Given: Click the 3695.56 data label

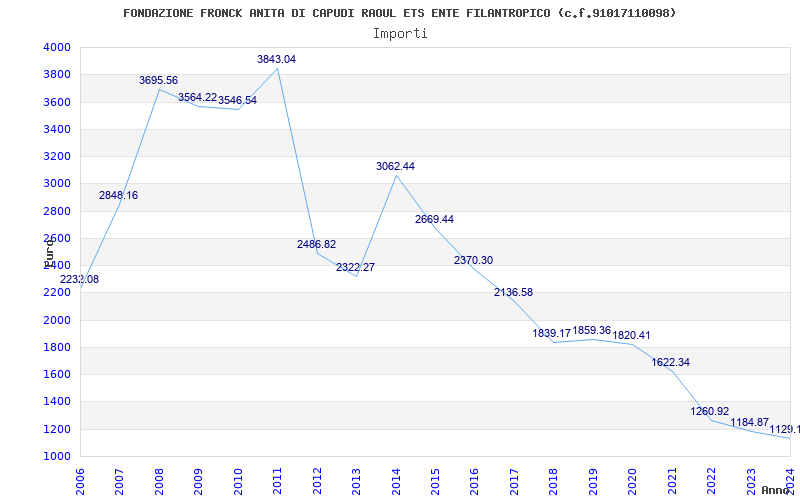Looking at the screenshot, I should (x=158, y=81).
